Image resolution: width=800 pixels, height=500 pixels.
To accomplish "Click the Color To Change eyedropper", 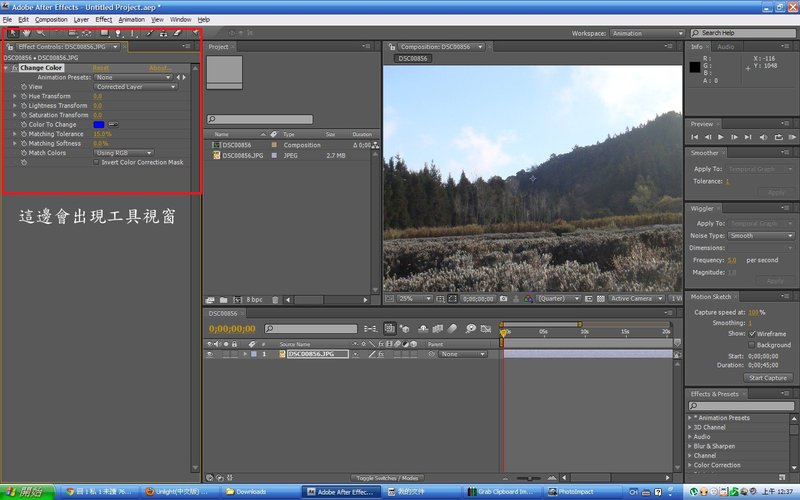I will [113, 124].
